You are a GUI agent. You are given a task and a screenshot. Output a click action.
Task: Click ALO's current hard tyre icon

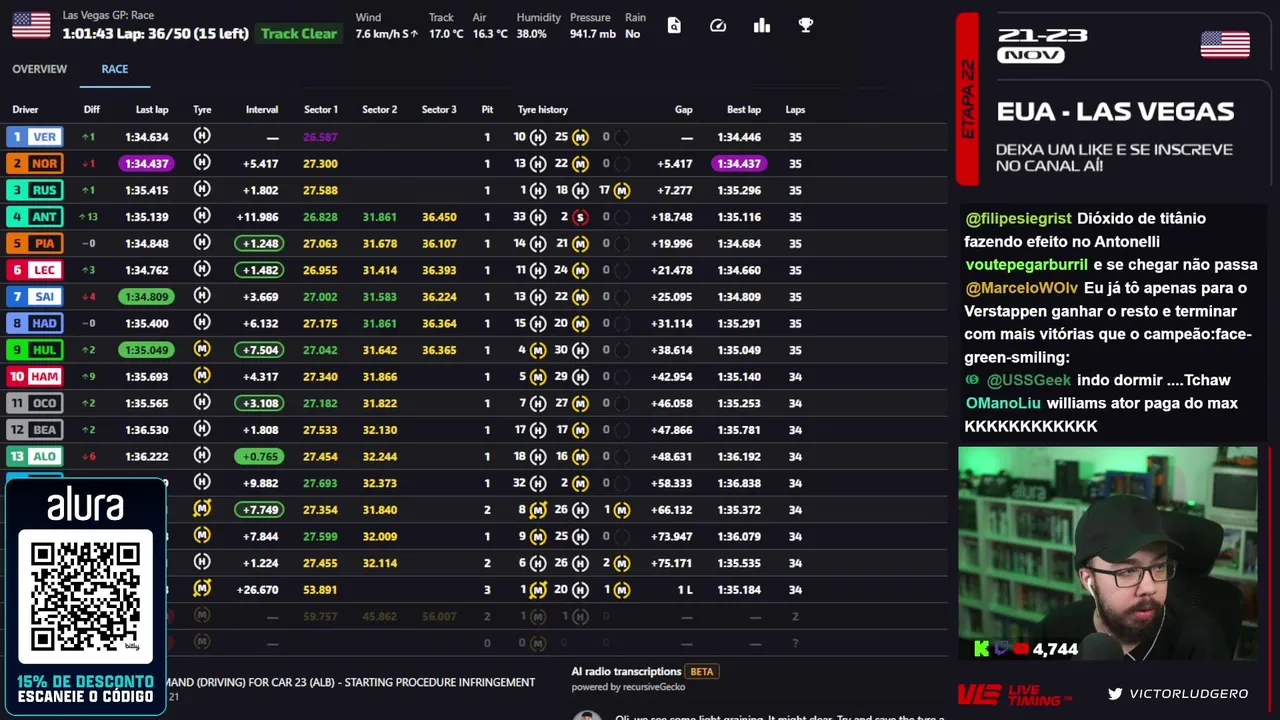tap(202, 456)
